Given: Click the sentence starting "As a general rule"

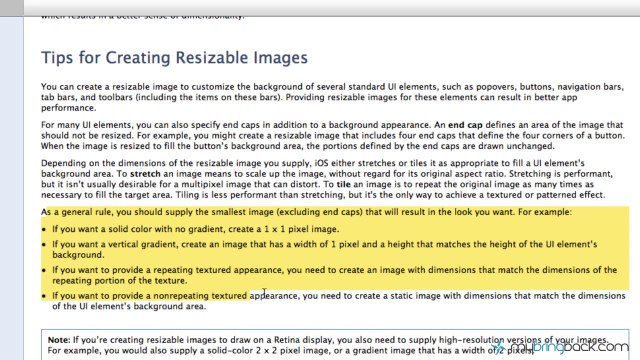Looking at the screenshot, I should pyautogui.click(x=306, y=212).
